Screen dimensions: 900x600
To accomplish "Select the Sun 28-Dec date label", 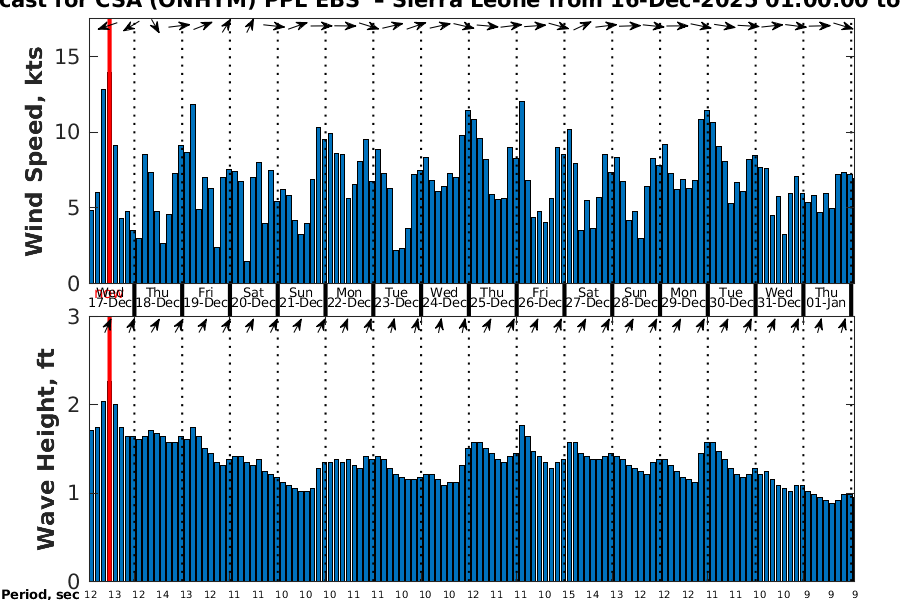I will [x=636, y=297].
